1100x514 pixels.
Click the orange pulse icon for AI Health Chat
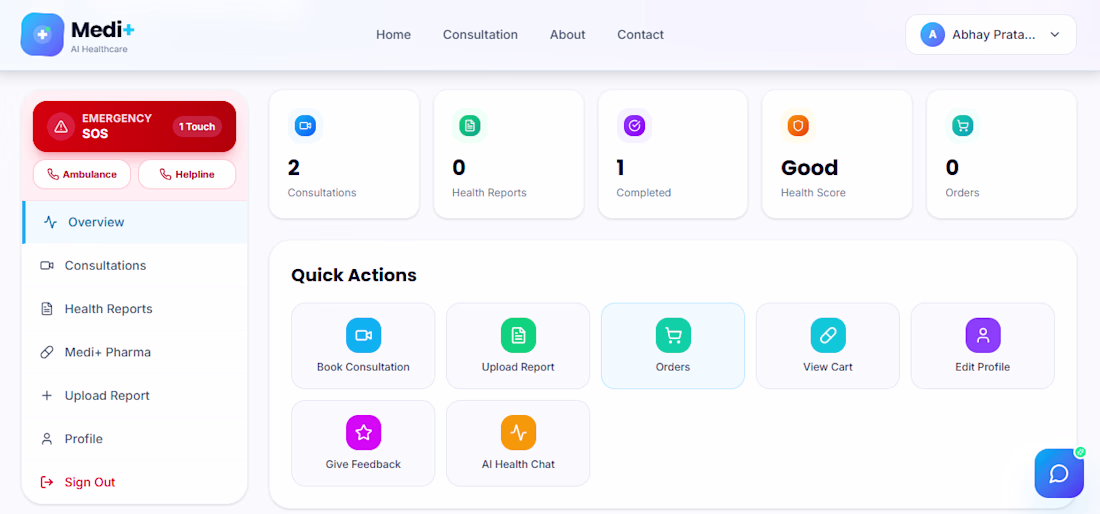518,433
